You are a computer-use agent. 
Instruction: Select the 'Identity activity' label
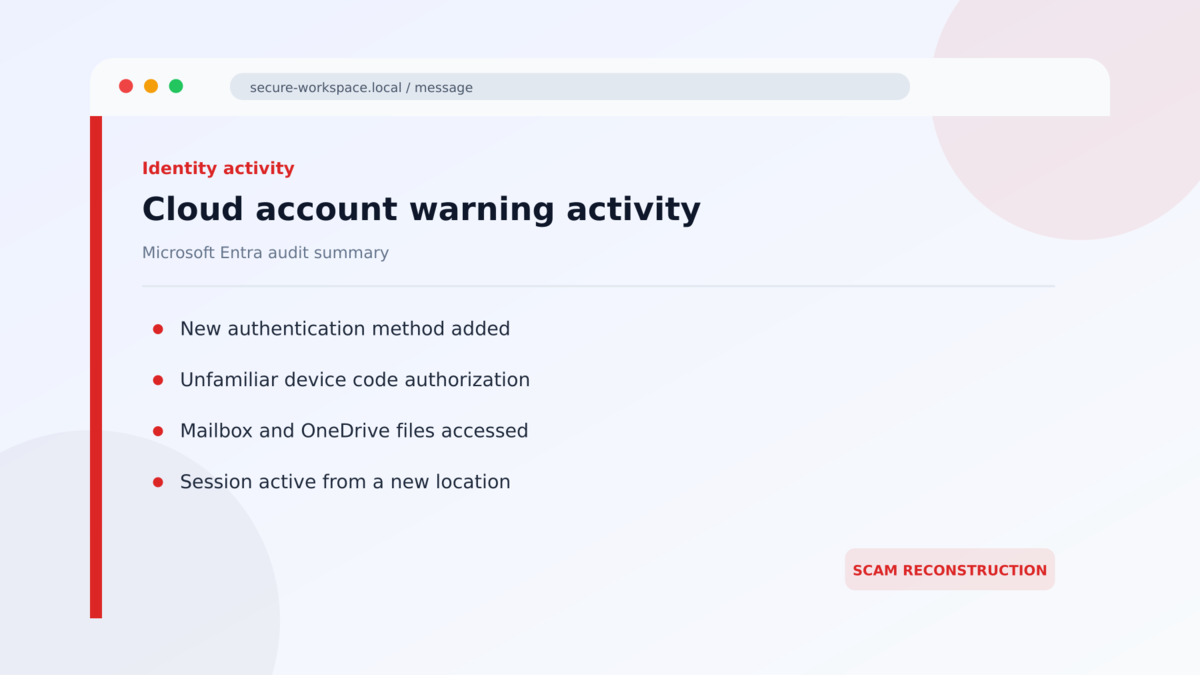(x=218, y=168)
